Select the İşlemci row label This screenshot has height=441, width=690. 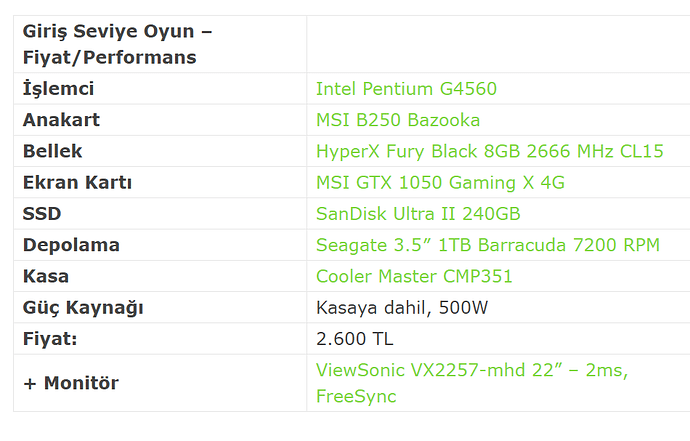[x=58, y=88]
